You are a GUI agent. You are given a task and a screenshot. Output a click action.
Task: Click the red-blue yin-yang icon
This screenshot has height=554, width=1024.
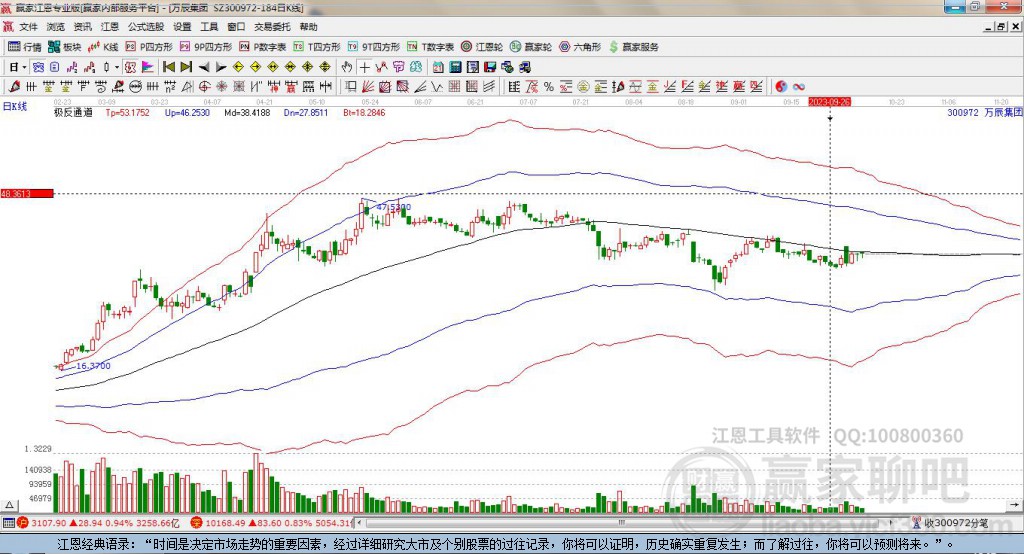[x=781, y=87]
